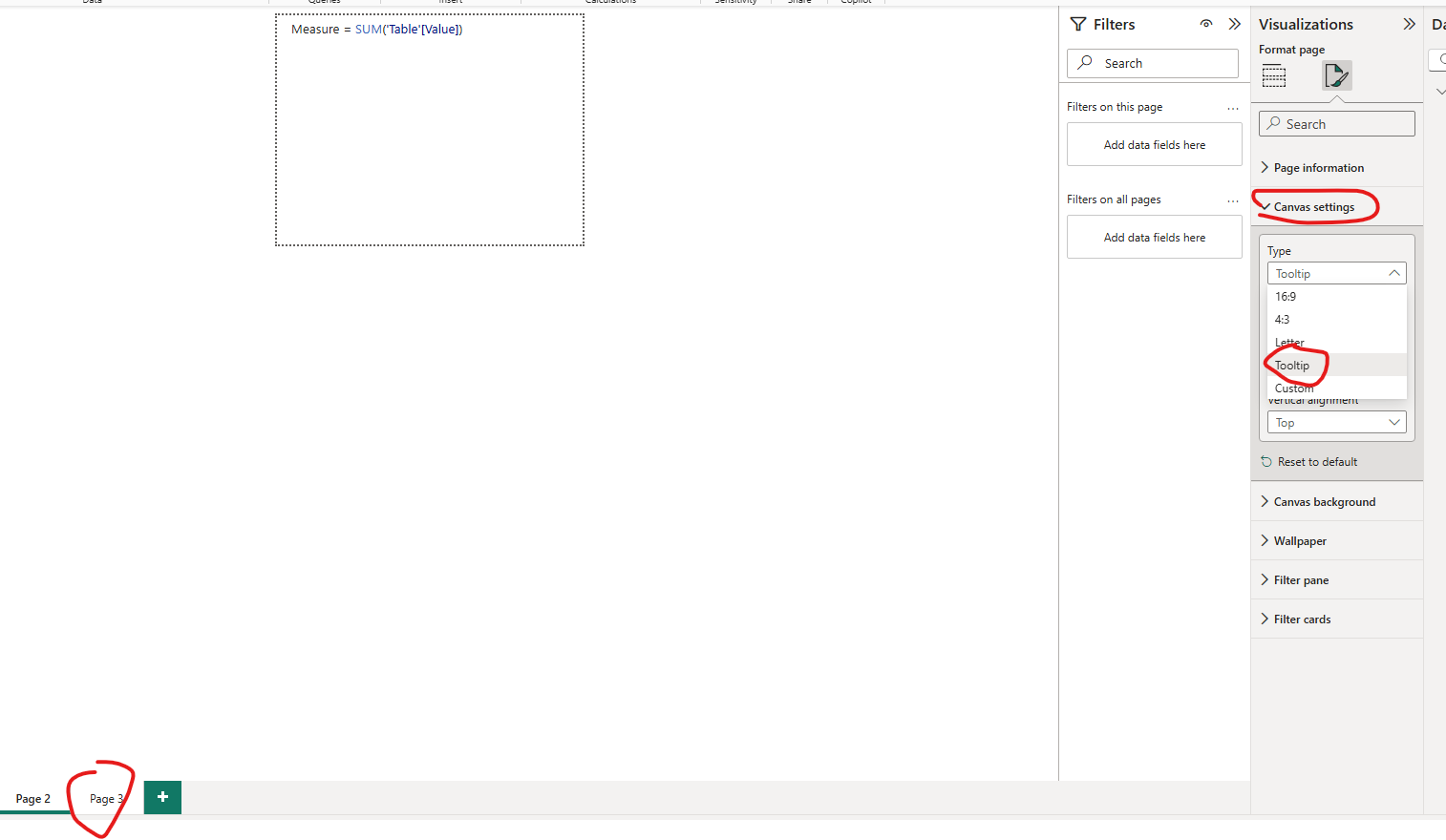
Task: Collapse the Visualizations pane with double chevron
Action: point(1409,24)
